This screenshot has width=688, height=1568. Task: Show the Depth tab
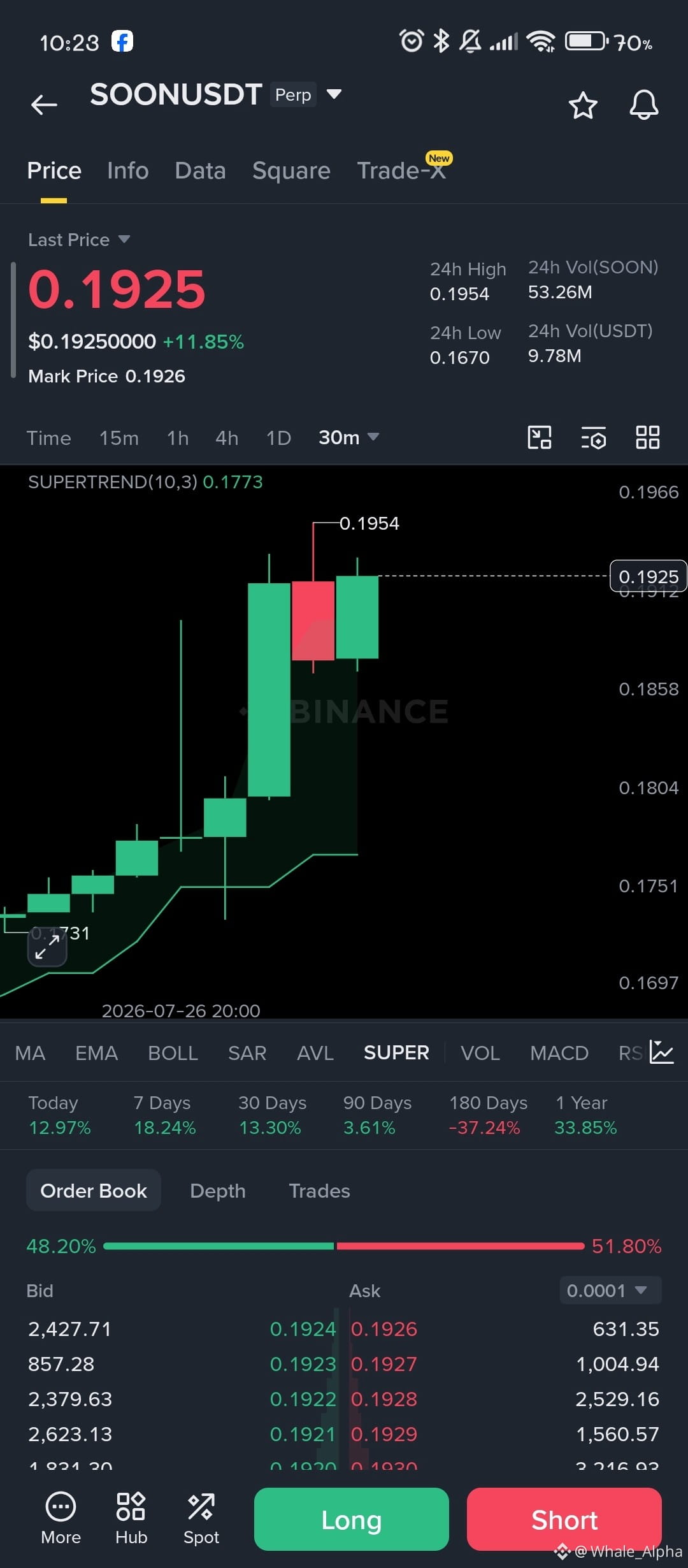pyautogui.click(x=218, y=1191)
